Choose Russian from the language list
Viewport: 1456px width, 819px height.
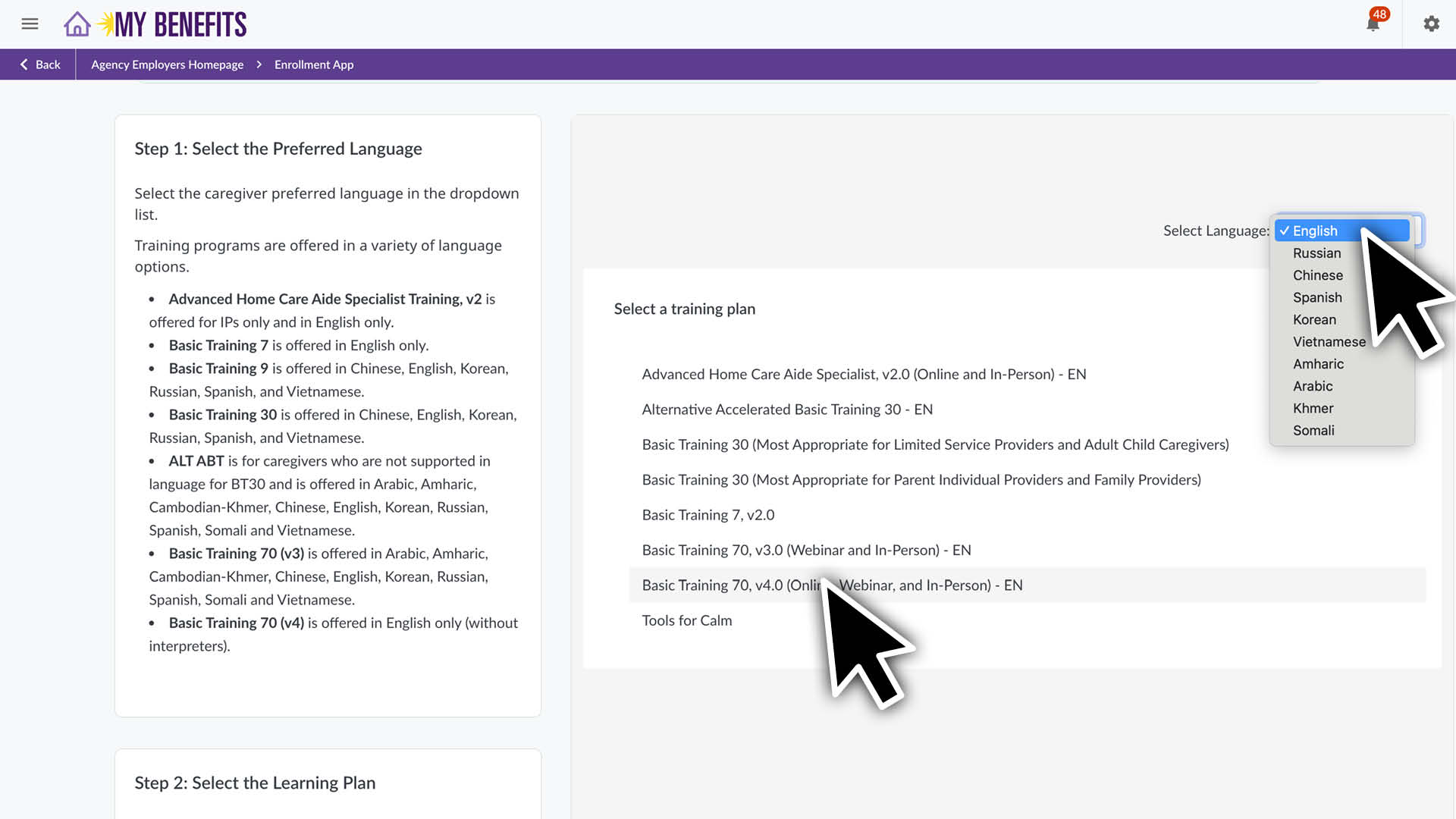pyautogui.click(x=1316, y=253)
